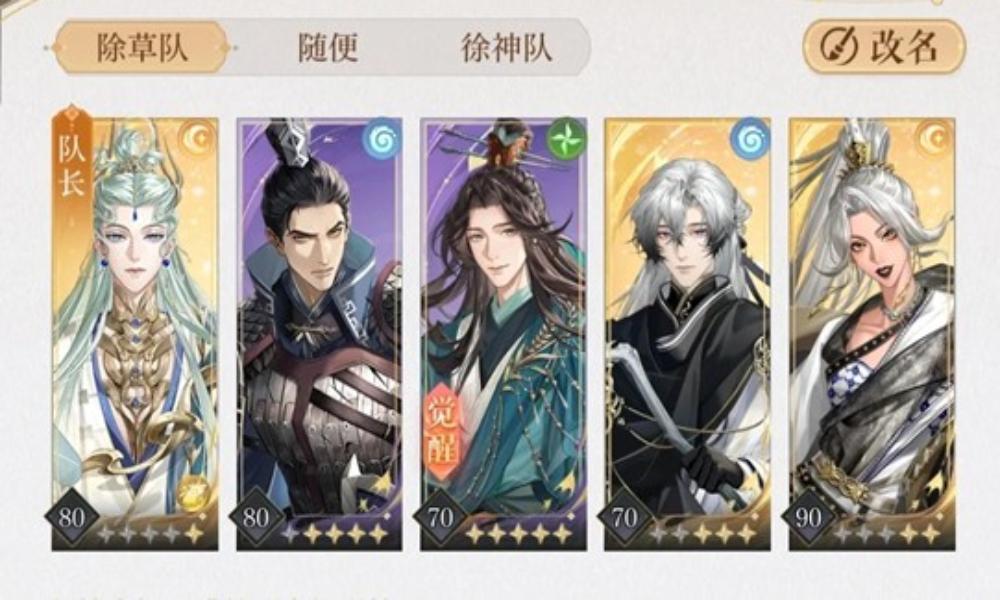The height and width of the screenshot is (600, 1000).
Task: Tap the level 90 diamond badge
Action: click(x=808, y=517)
